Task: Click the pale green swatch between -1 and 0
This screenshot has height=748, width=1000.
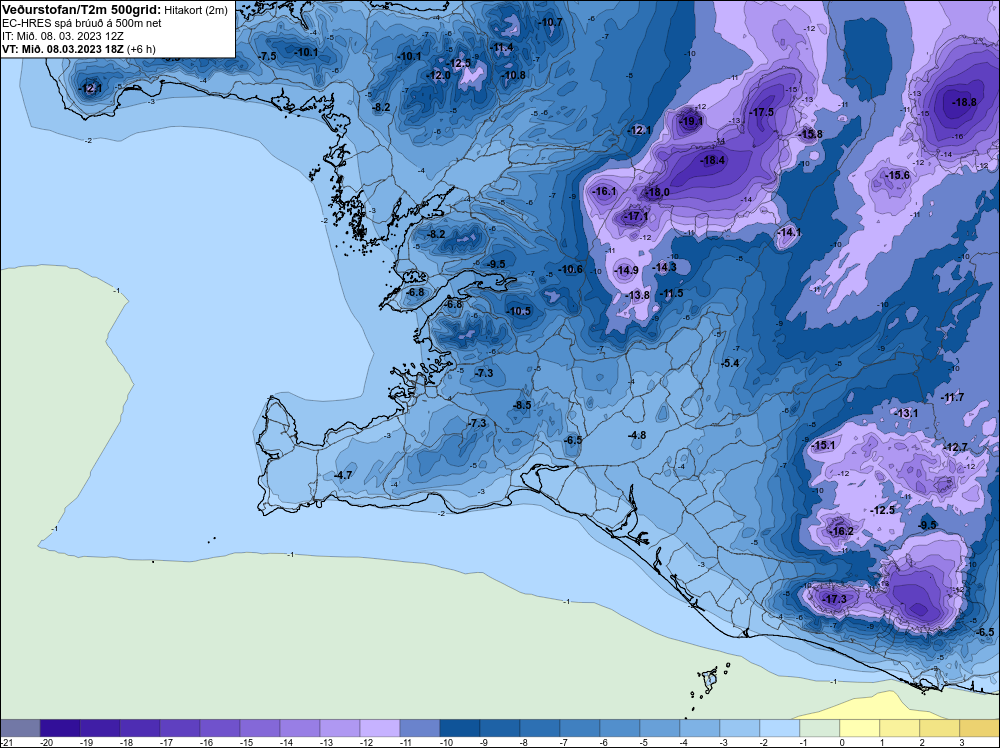Action: point(820,728)
